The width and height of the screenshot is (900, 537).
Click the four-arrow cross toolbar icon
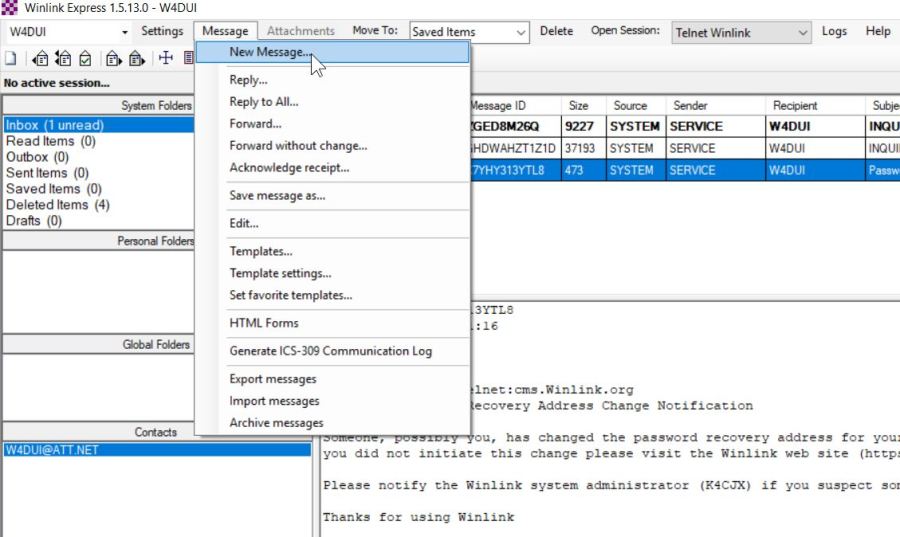tap(166, 58)
